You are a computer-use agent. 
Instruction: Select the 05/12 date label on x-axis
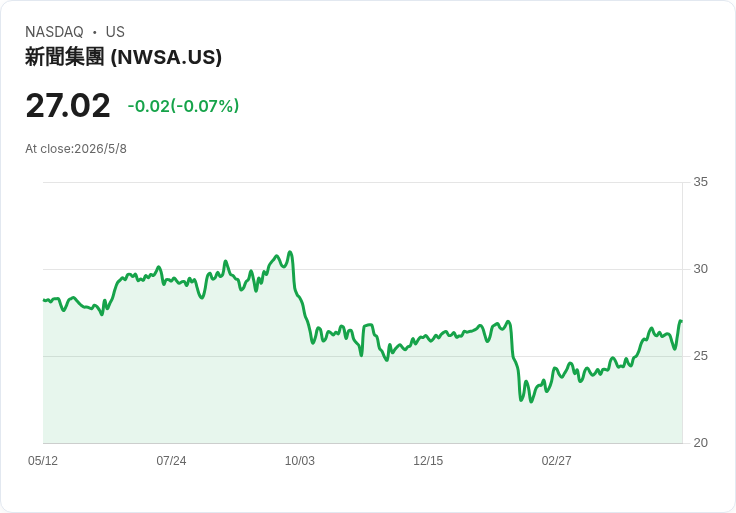tap(43, 460)
